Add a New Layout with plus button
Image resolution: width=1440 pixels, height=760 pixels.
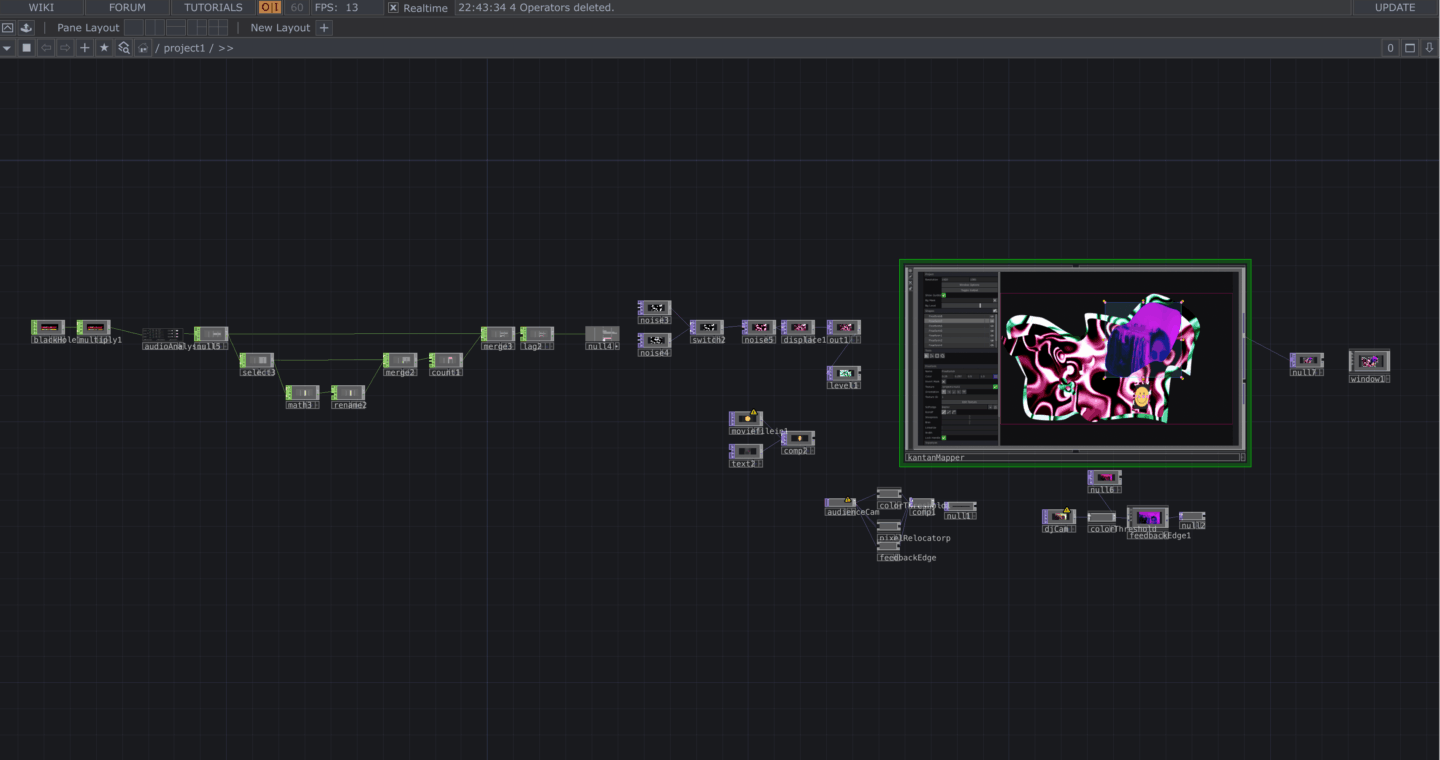coord(324,28)
